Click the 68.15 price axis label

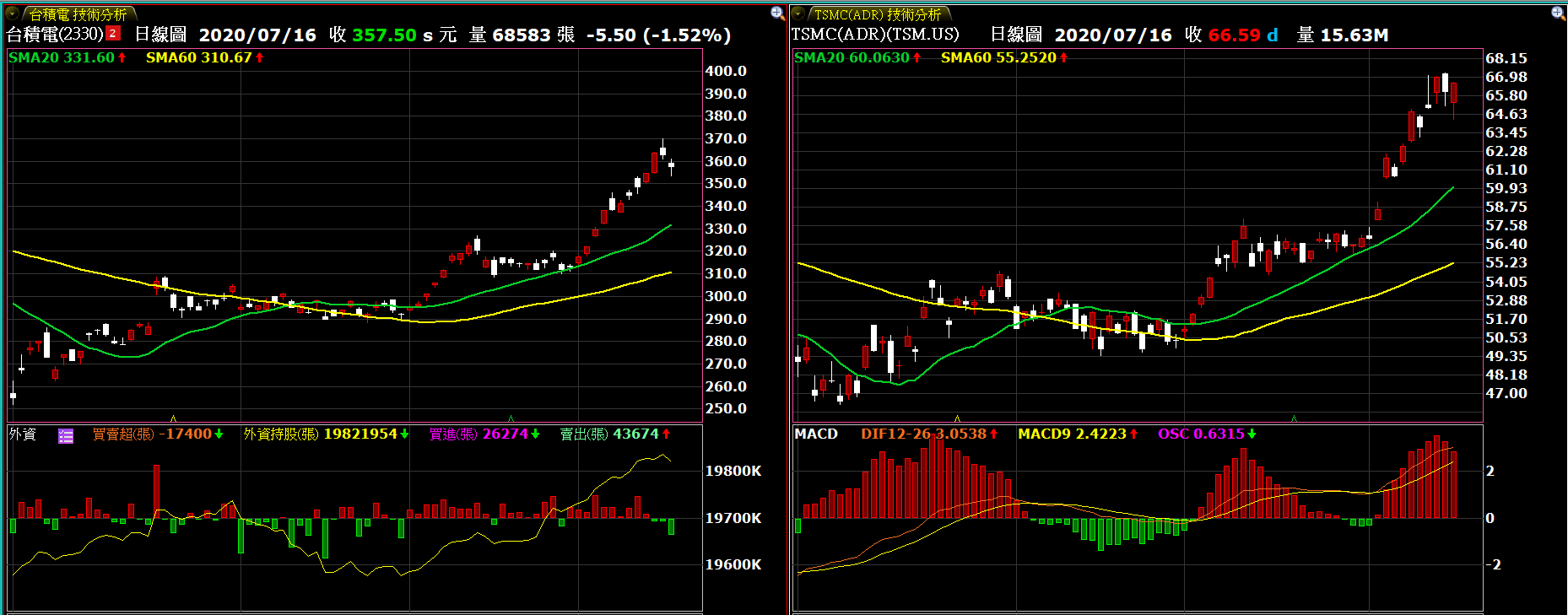point(1506,58)
